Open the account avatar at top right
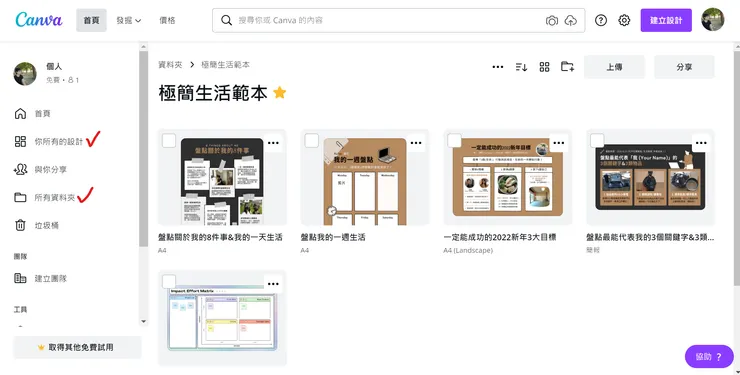Screen dimensions: 740x375 (x=713, y=20)
